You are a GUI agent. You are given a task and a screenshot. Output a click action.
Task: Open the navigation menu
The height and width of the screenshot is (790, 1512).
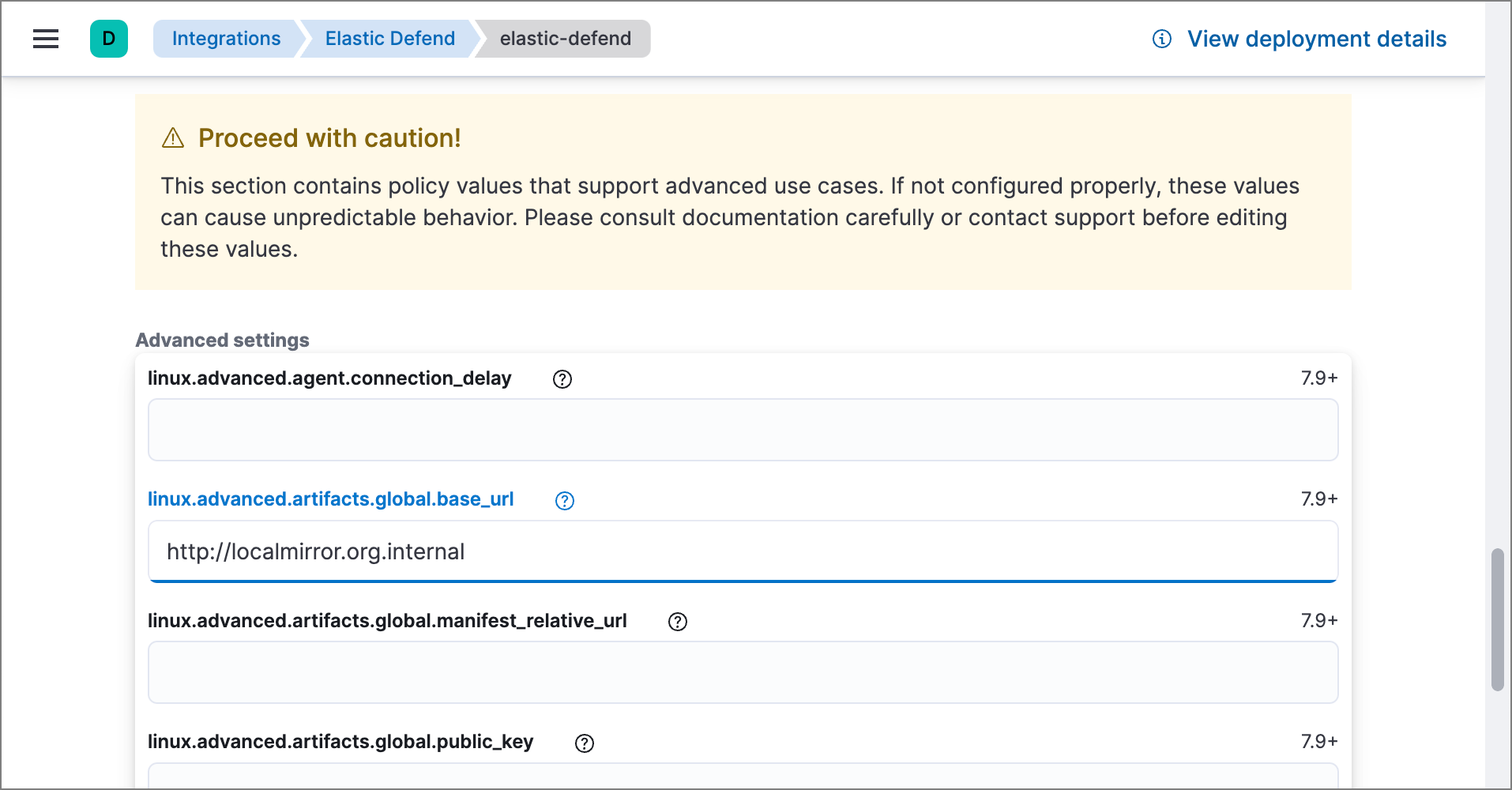pyautogui.click(x=45, y=39)
